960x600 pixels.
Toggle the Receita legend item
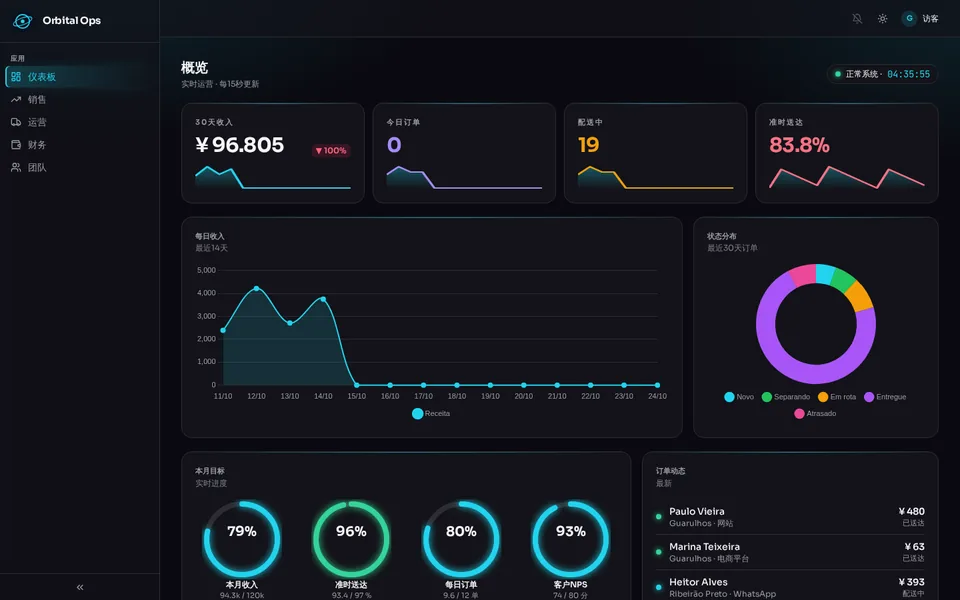pos(431,414)
